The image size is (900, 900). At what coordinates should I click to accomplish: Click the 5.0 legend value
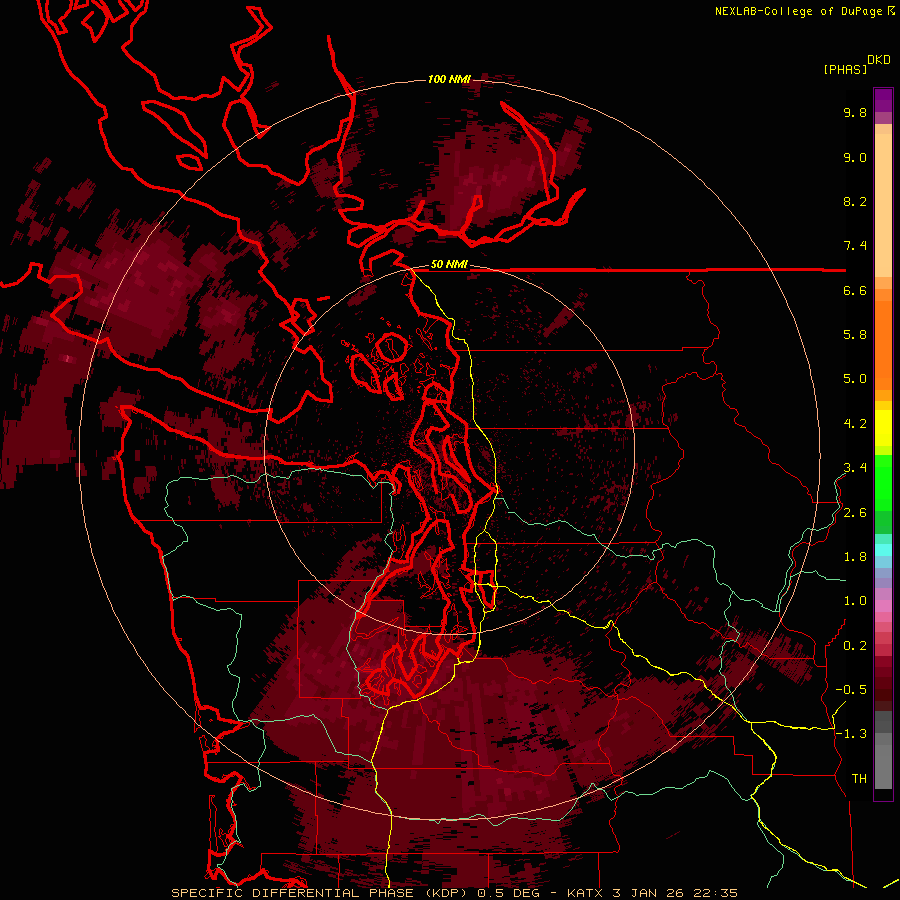click(855, 379)
